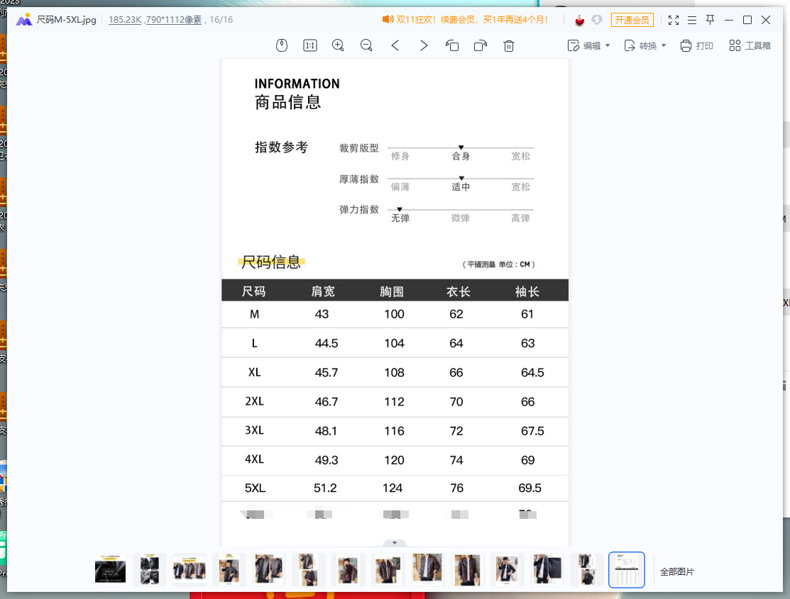The width and height of the screenshot is (790, 599).
Task: Maximize the image viewer window
Action: click(x=748, y=20)
